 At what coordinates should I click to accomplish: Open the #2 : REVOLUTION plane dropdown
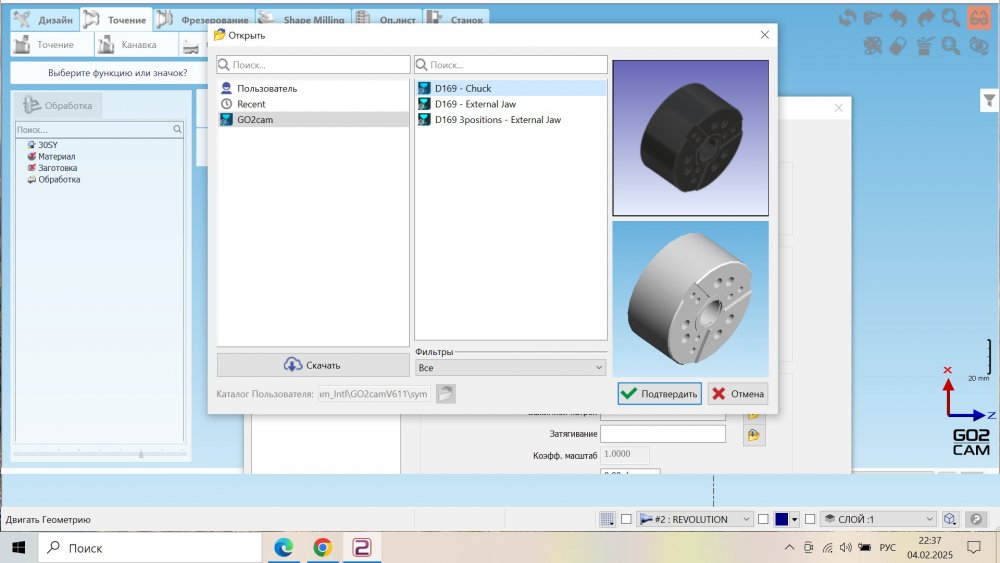(x=695, y=519)
